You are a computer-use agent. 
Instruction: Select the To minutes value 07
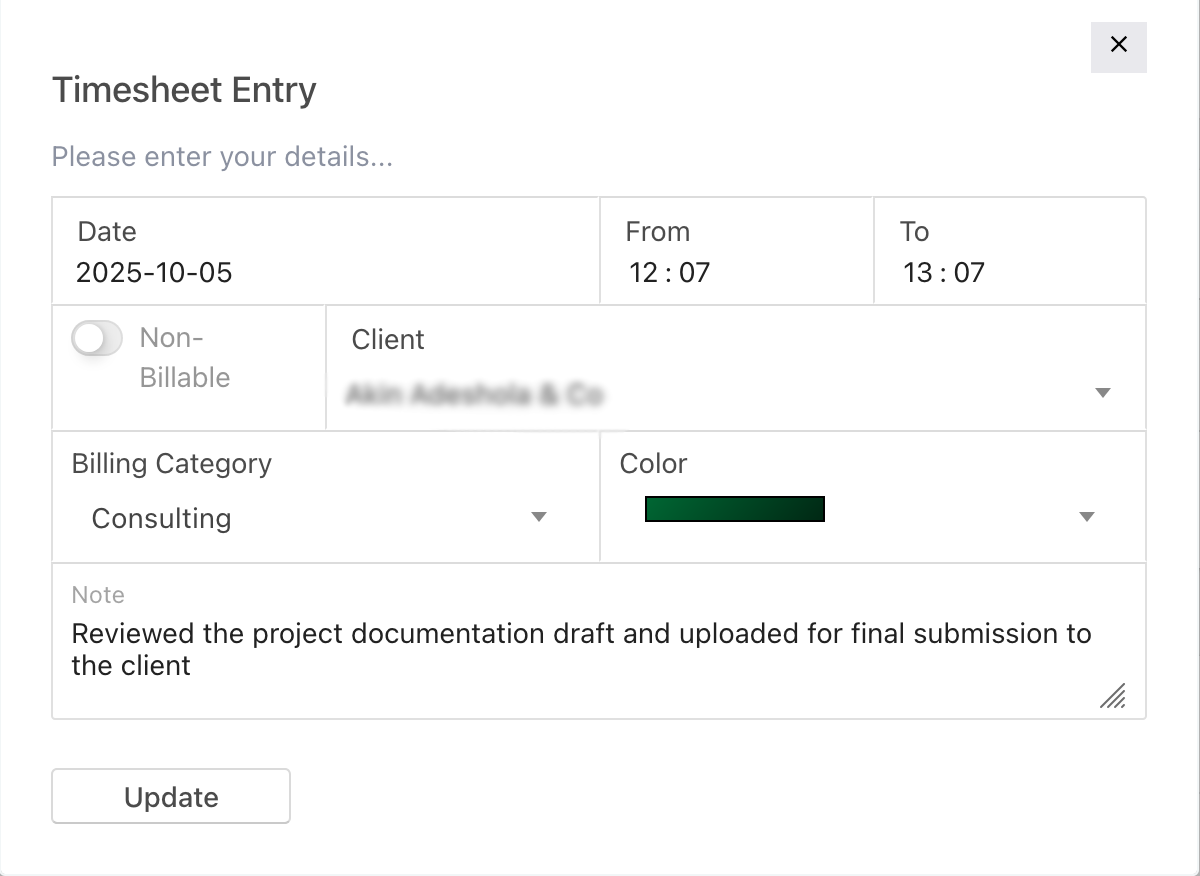[969, 273]
